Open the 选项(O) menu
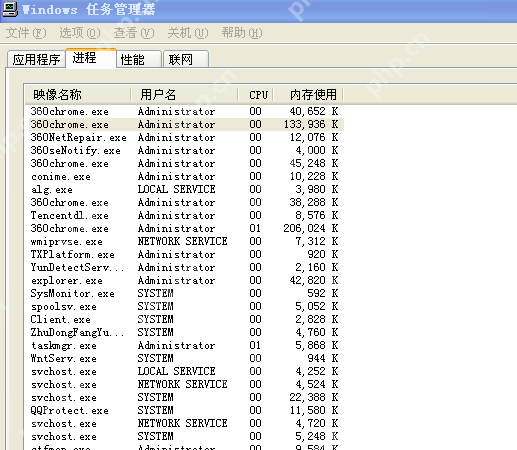 [80, 33]
